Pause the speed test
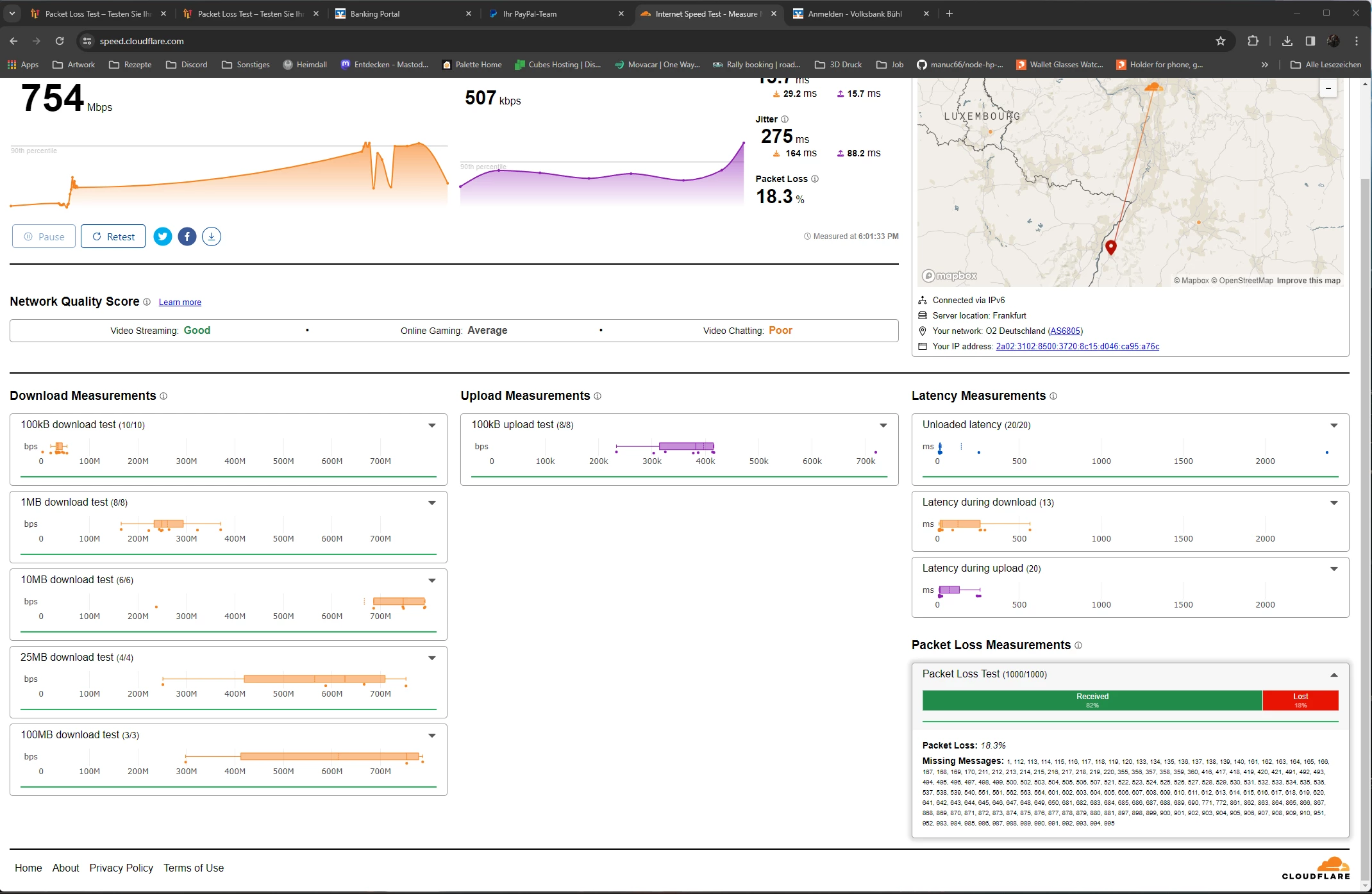The image size is (1372, 894). pos(44,236)
